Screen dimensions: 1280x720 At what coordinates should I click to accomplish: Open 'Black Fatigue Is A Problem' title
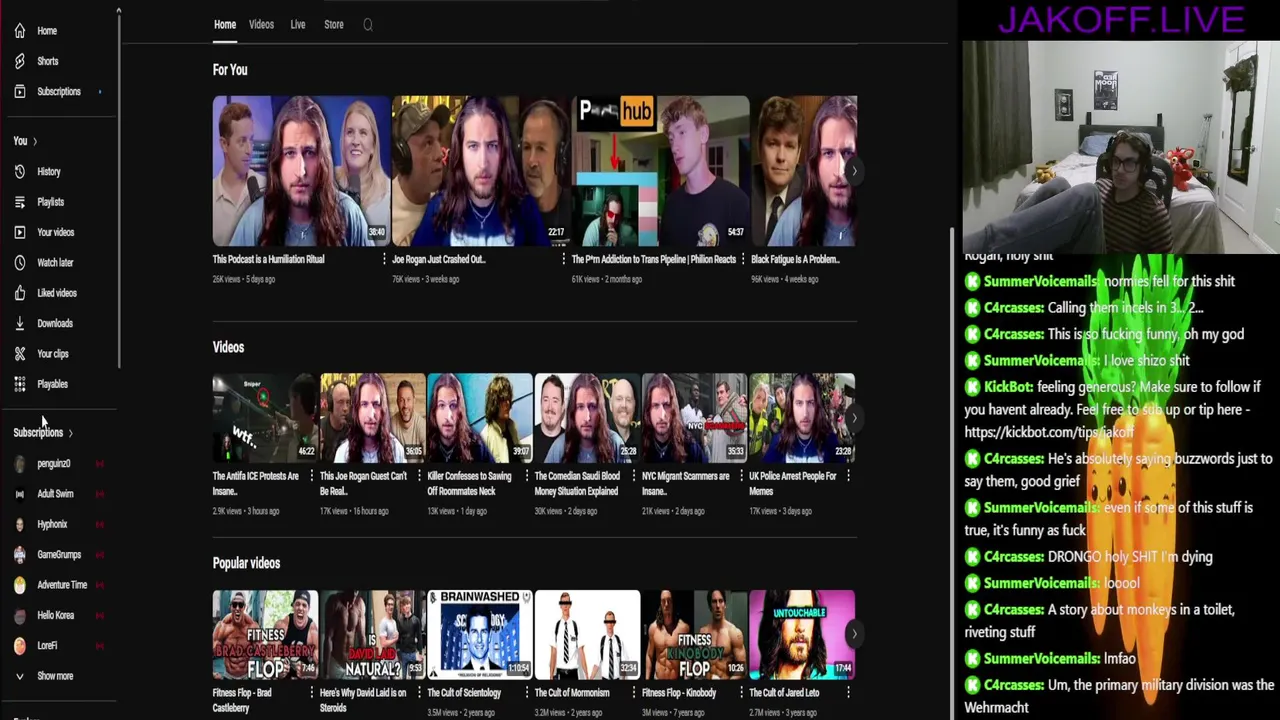coord(795,259)
